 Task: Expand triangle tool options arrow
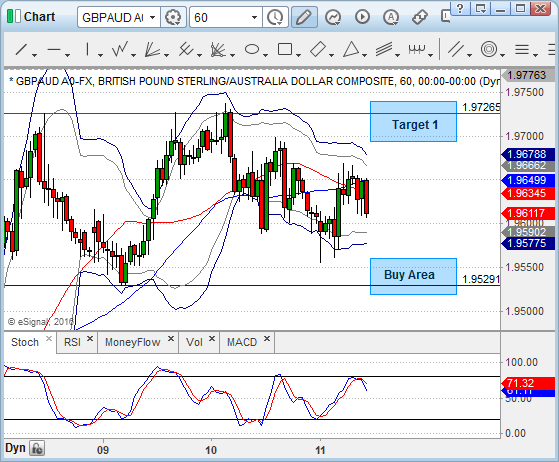[x=364, y=55]
